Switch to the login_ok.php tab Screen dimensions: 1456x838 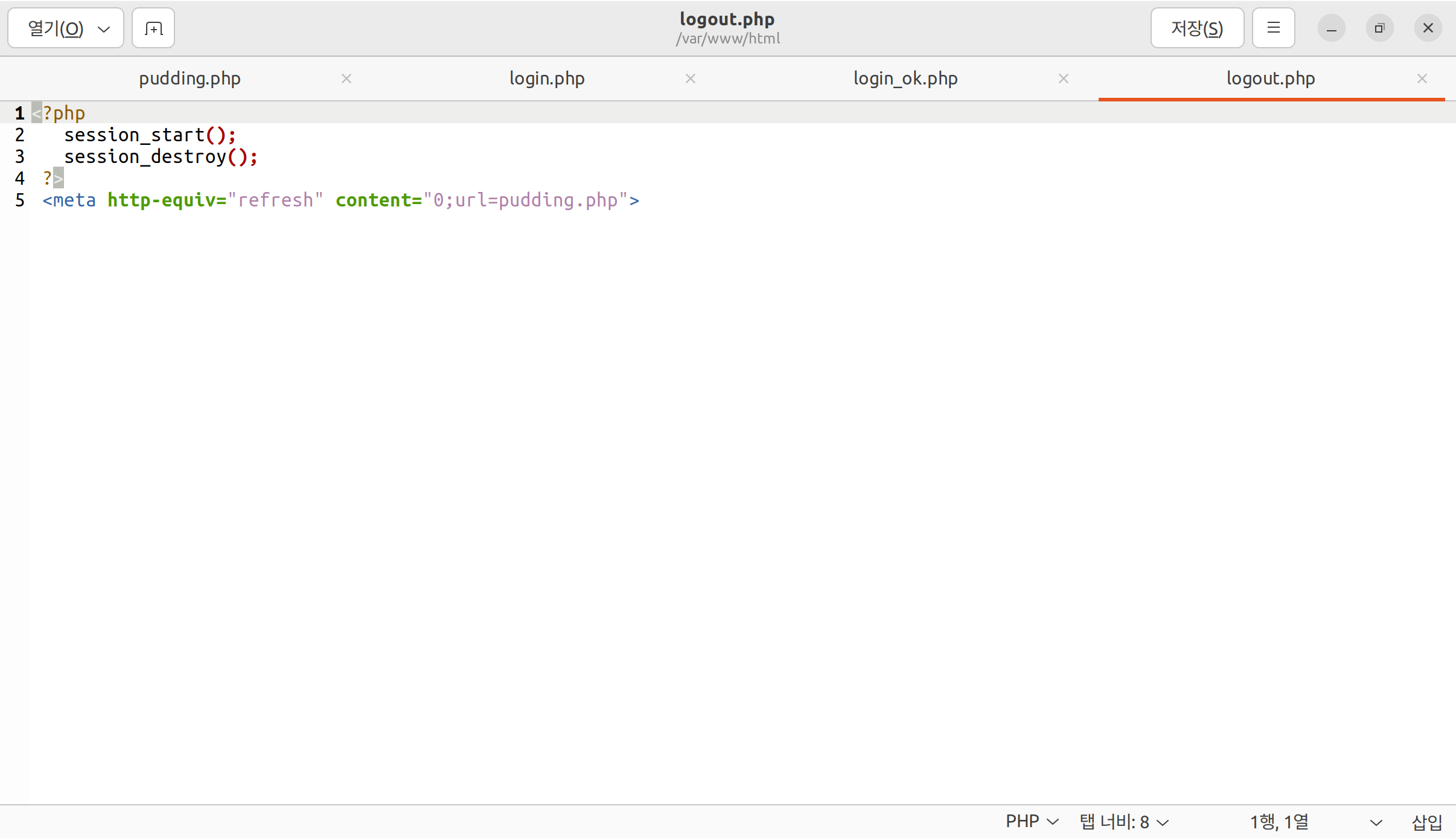point(905,78)
